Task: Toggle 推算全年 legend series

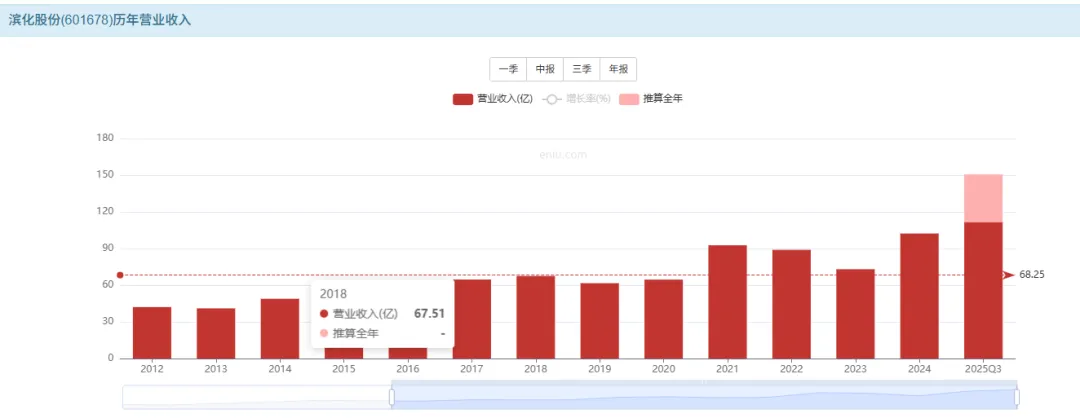Action: point(651,99)
